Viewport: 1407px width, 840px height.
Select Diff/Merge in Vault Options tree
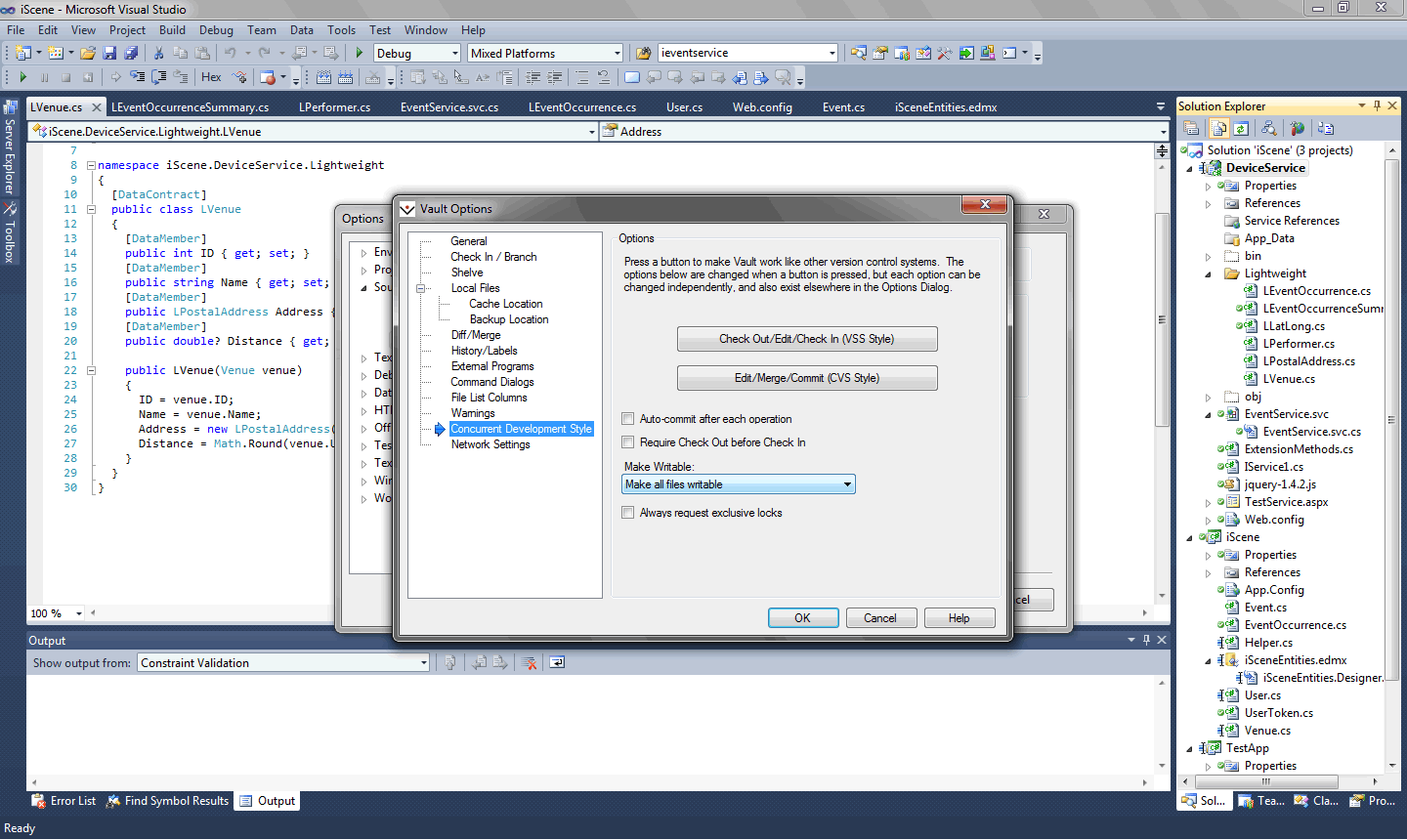coord(476,335)
